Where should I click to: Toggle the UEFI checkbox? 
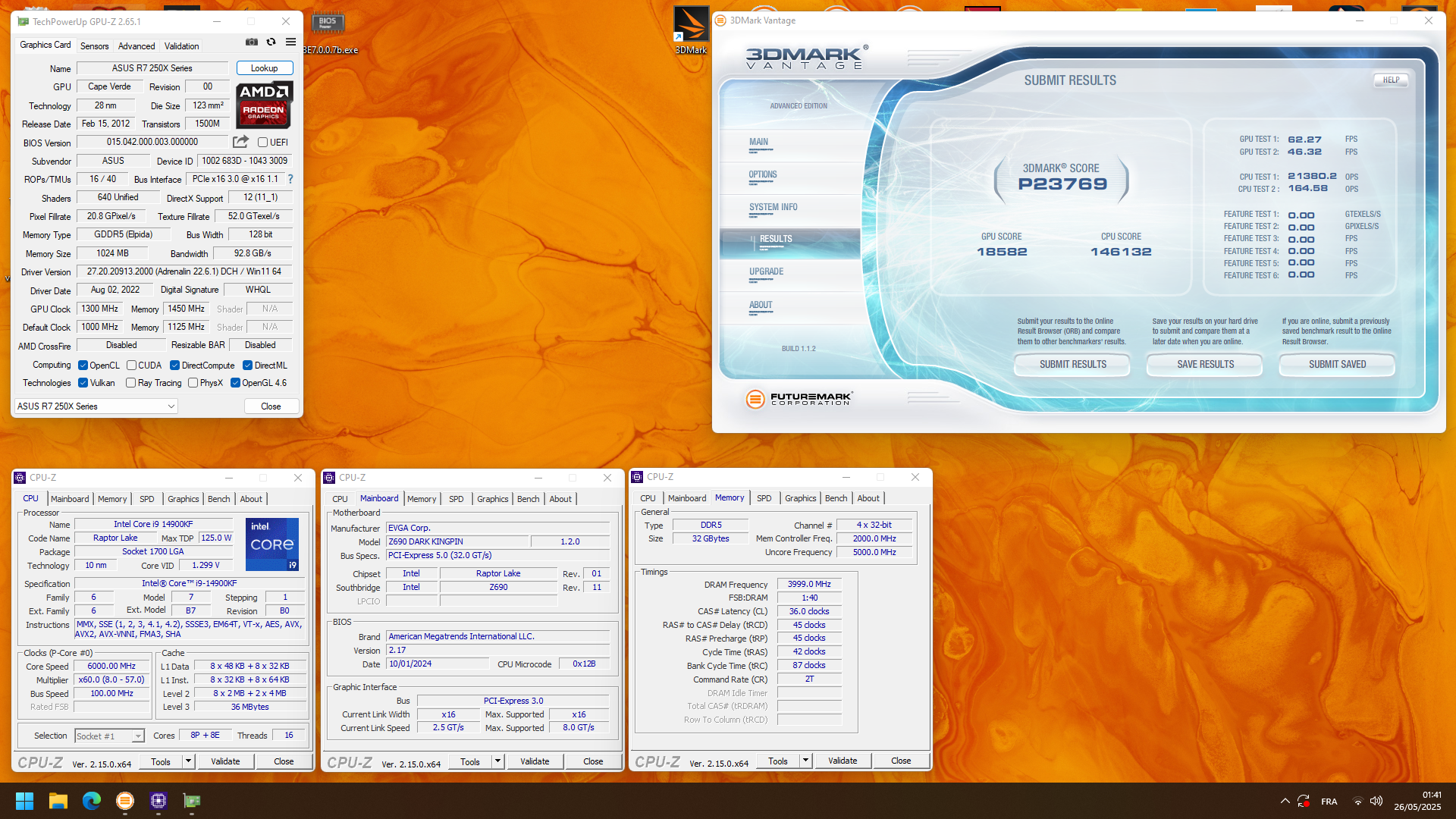pos(262,143)
